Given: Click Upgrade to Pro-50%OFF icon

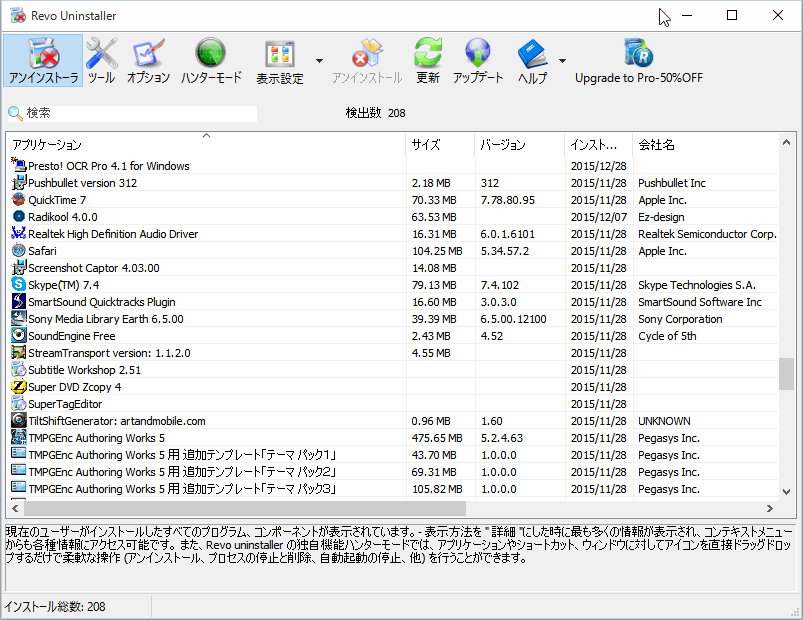Looking at the screenshot, I should tap(639, 60).
